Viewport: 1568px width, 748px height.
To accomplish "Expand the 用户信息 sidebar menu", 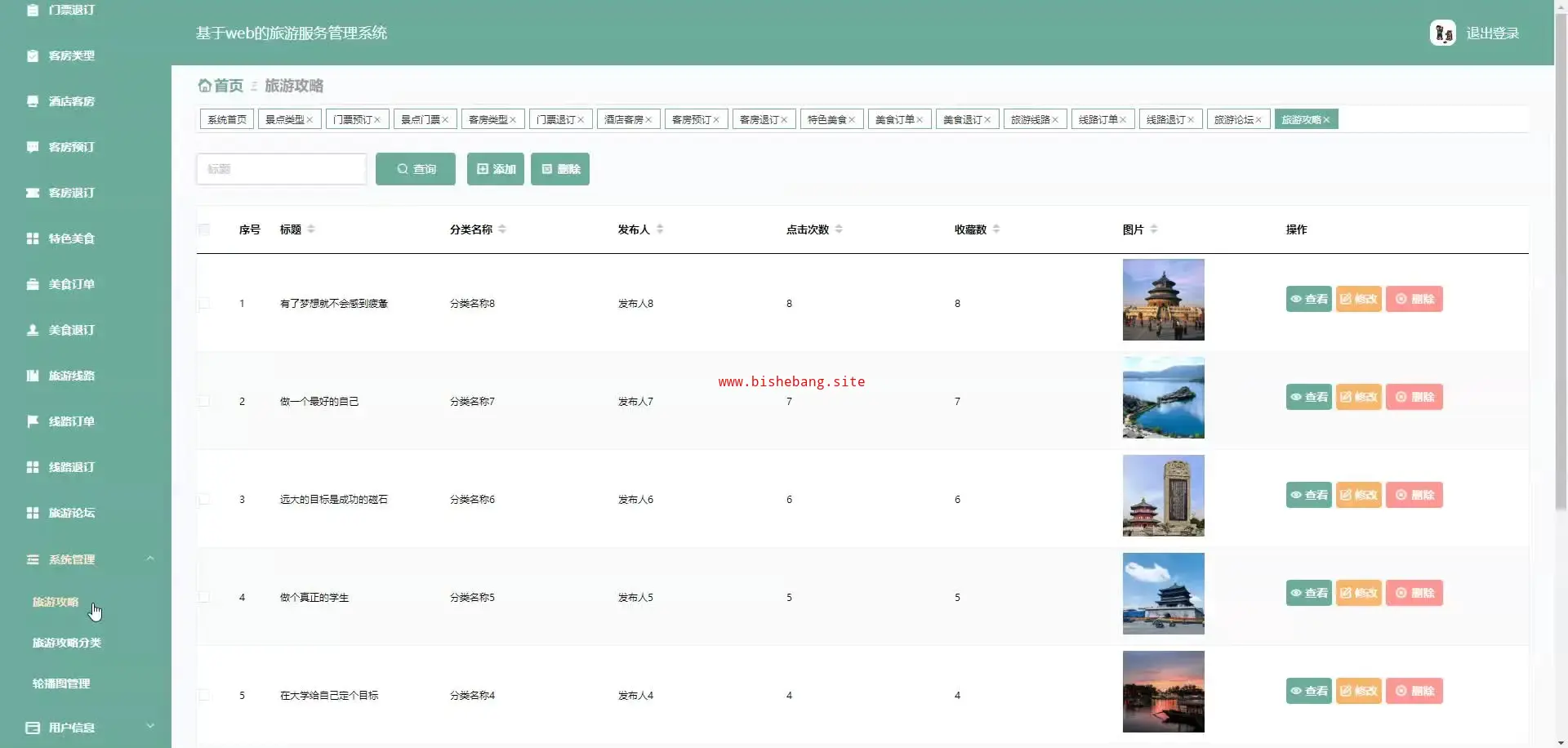I will point(150,727).
